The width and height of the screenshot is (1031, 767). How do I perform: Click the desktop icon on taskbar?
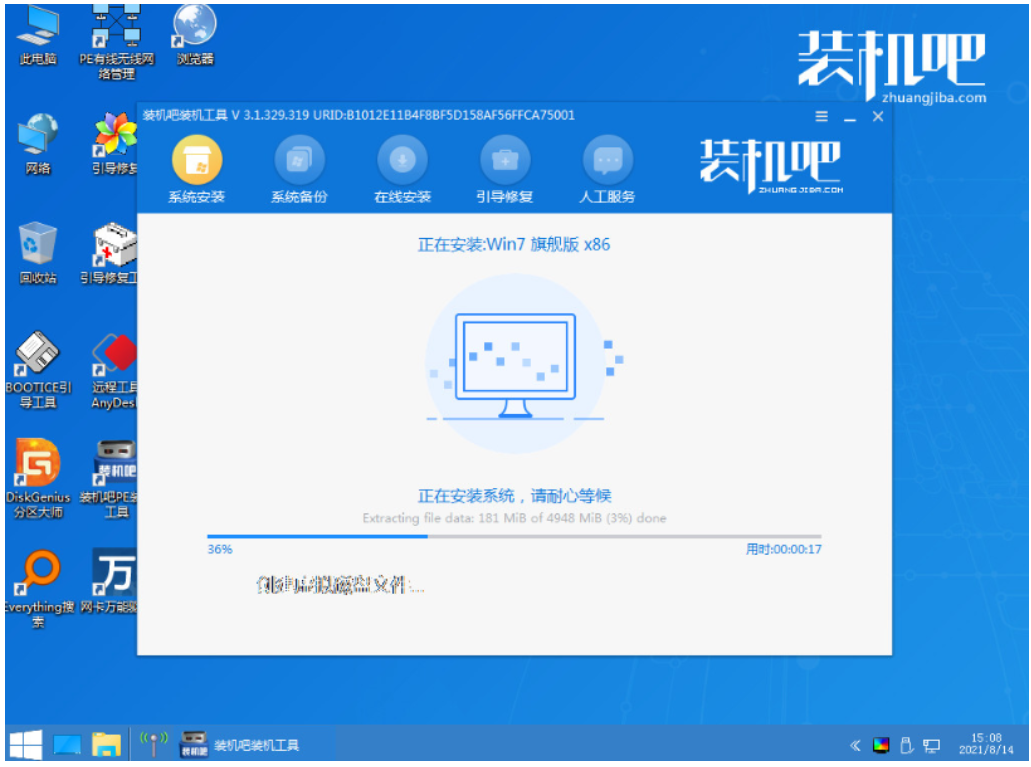[x=66, y=745]
